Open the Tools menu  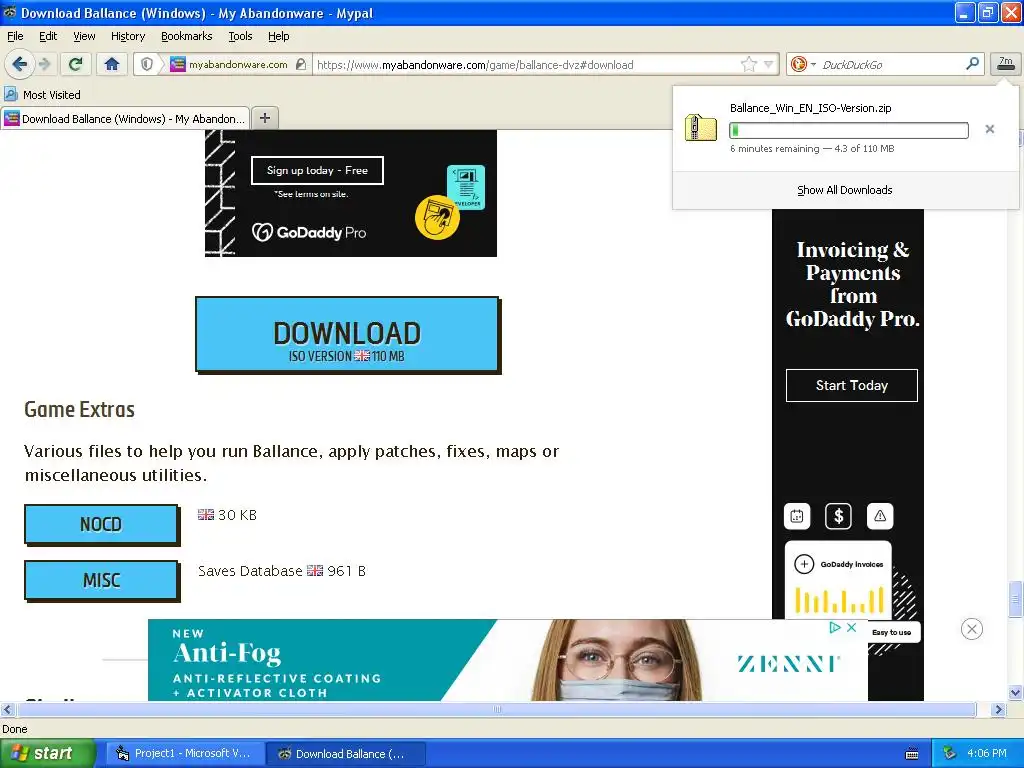(240, 36)
